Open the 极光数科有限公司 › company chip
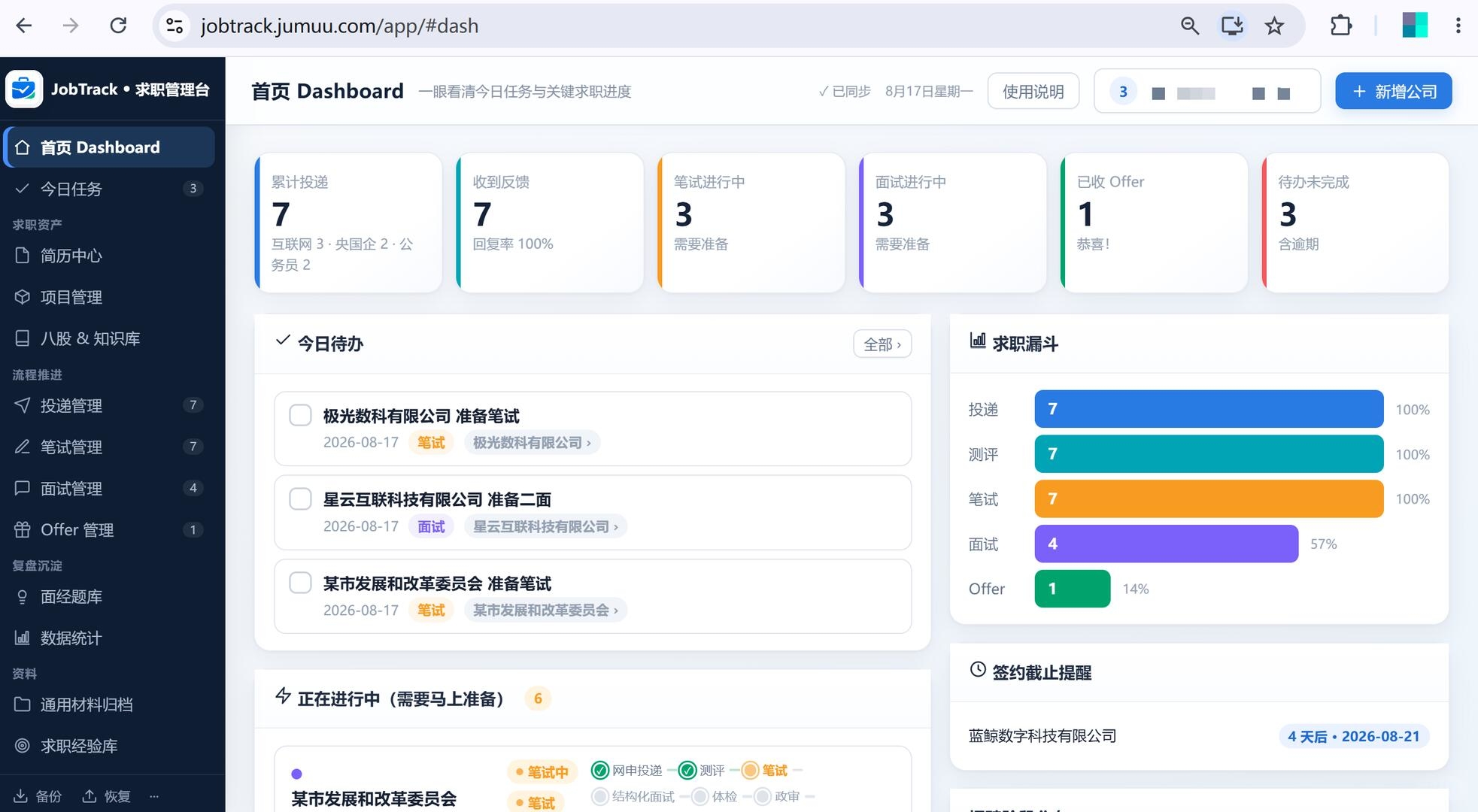The image size is (1478, 812). pos(532,443)
